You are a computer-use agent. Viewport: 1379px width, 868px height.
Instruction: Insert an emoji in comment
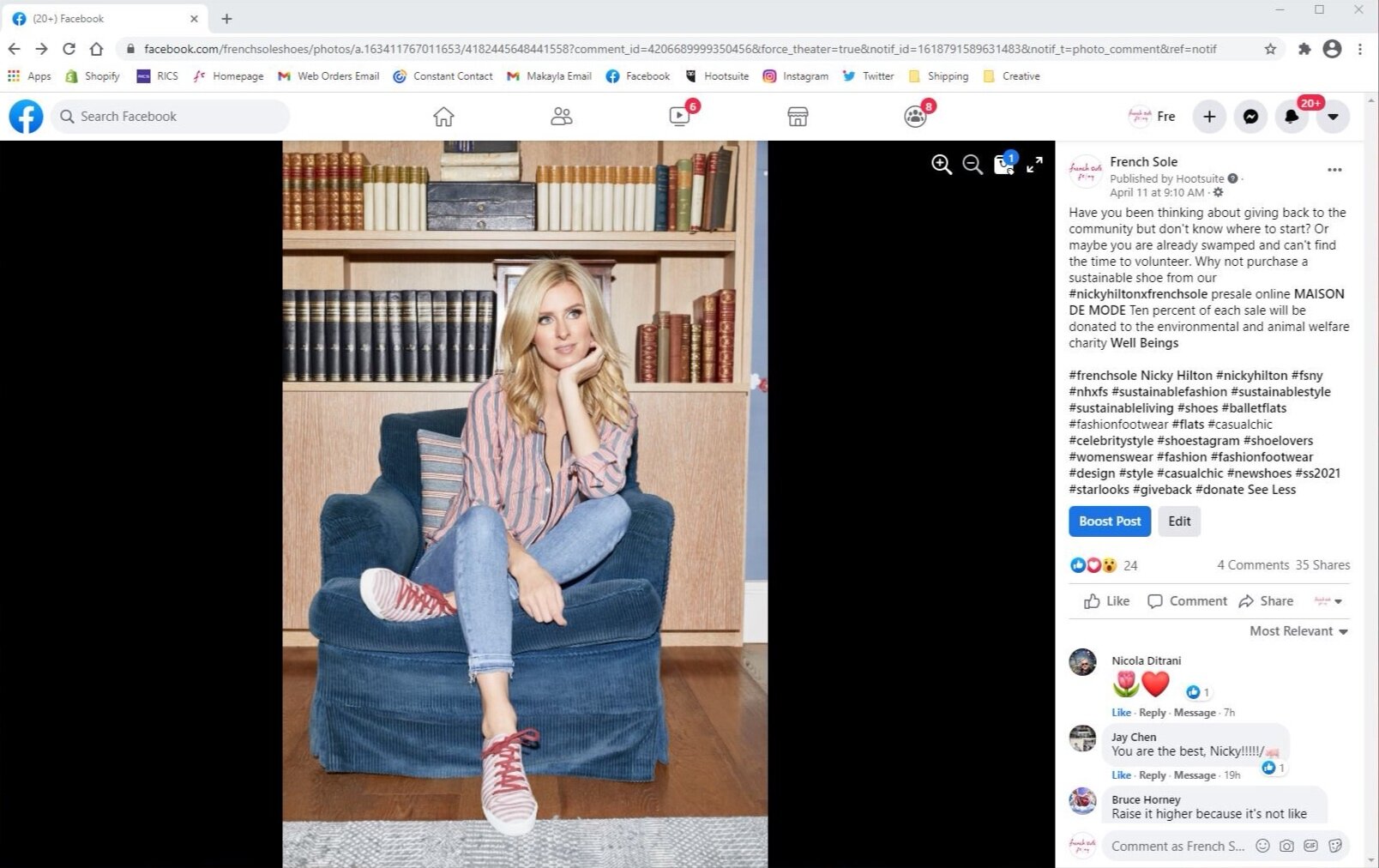[1262, 846]
